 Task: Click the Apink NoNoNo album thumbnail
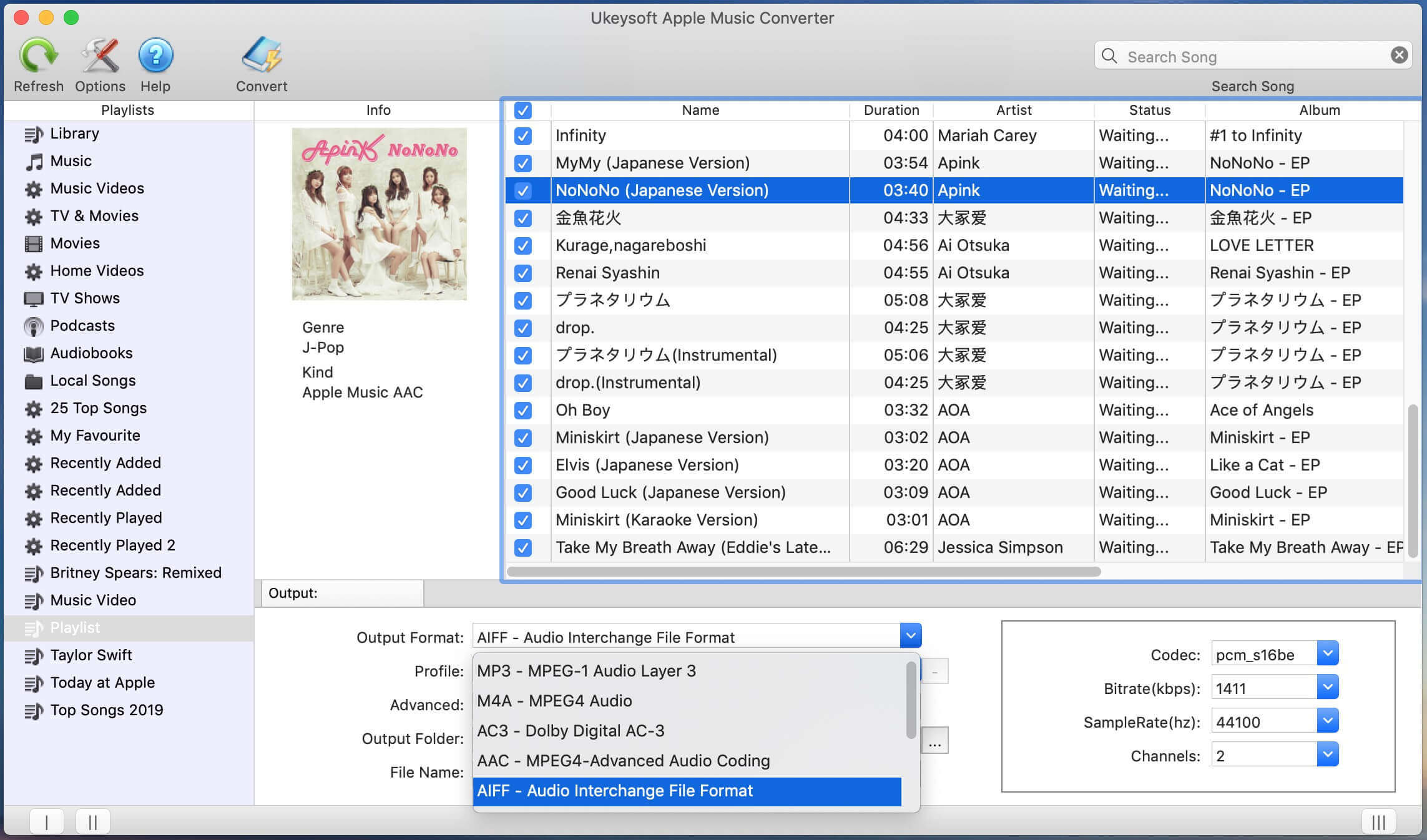coord(378,213)
